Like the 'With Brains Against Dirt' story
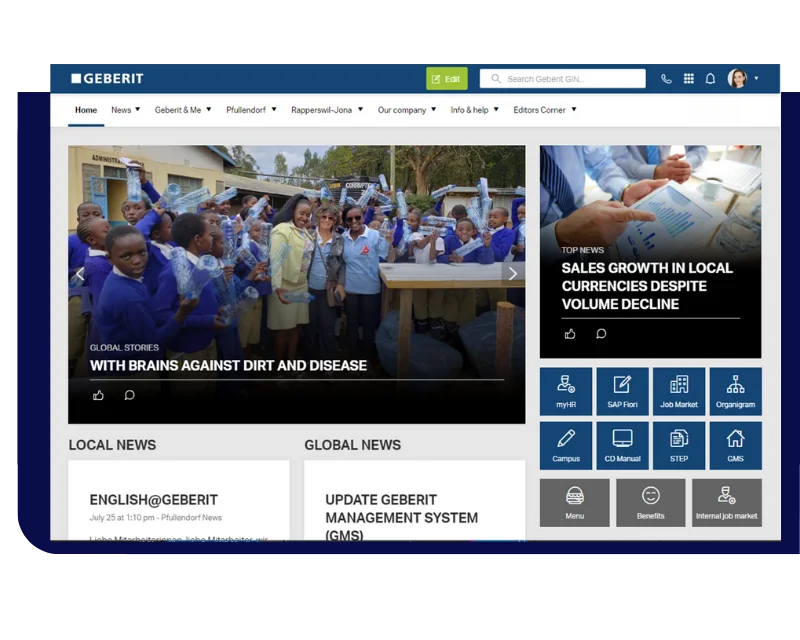This screenshot has width=800, height=640. (x=98, y=395)
